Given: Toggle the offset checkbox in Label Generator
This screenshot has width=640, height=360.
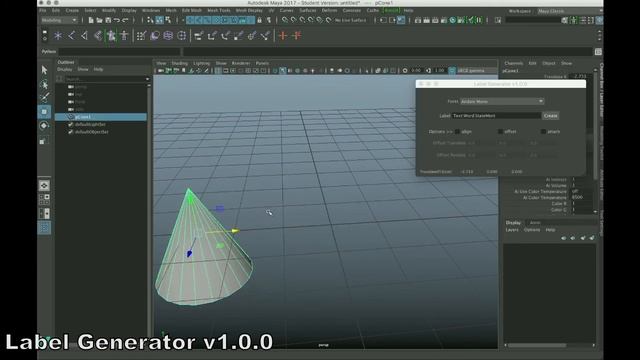Looking at the screenshot, I should point(500,131).
